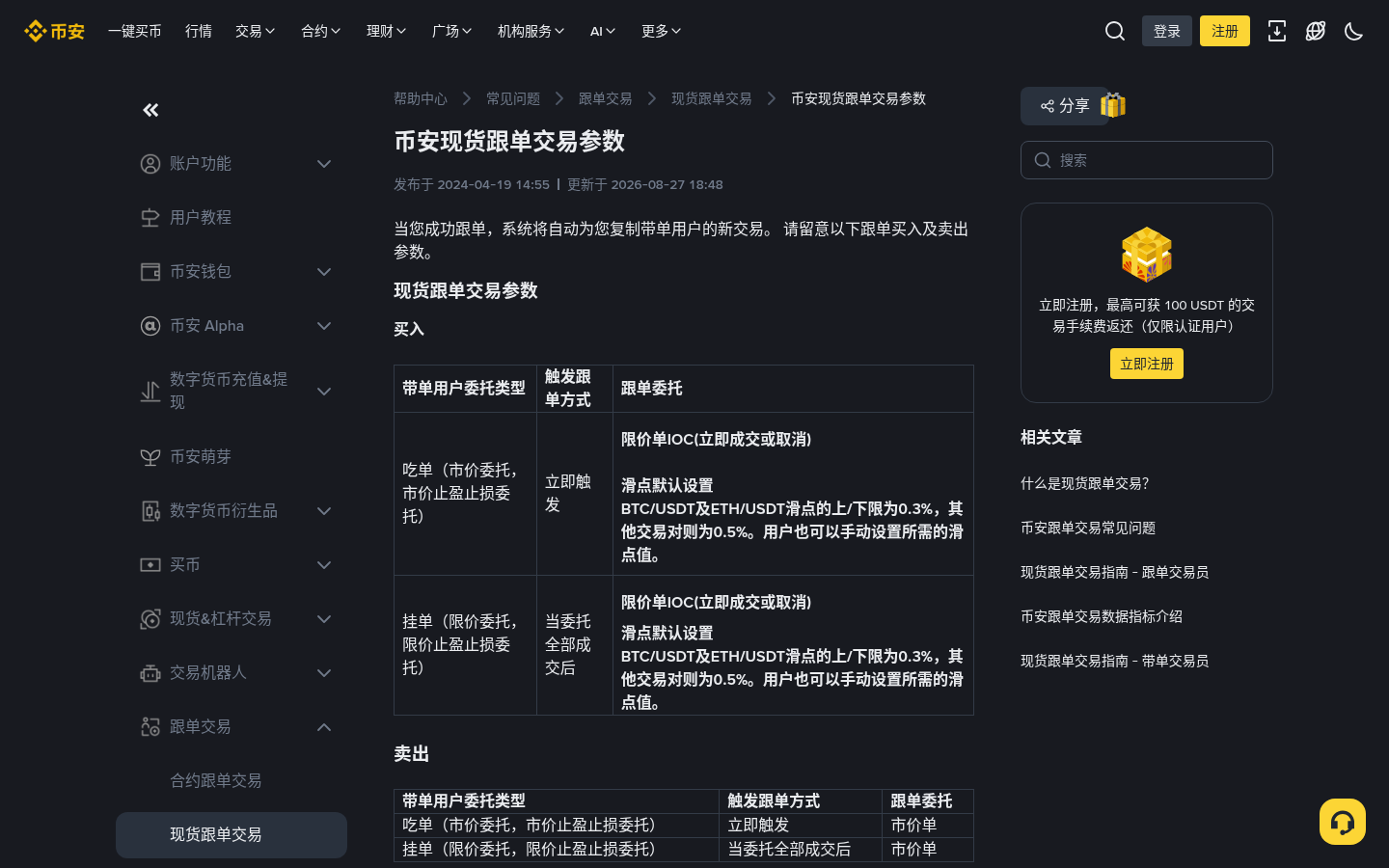Open the 理财 dropdown menu

(387, 31)
